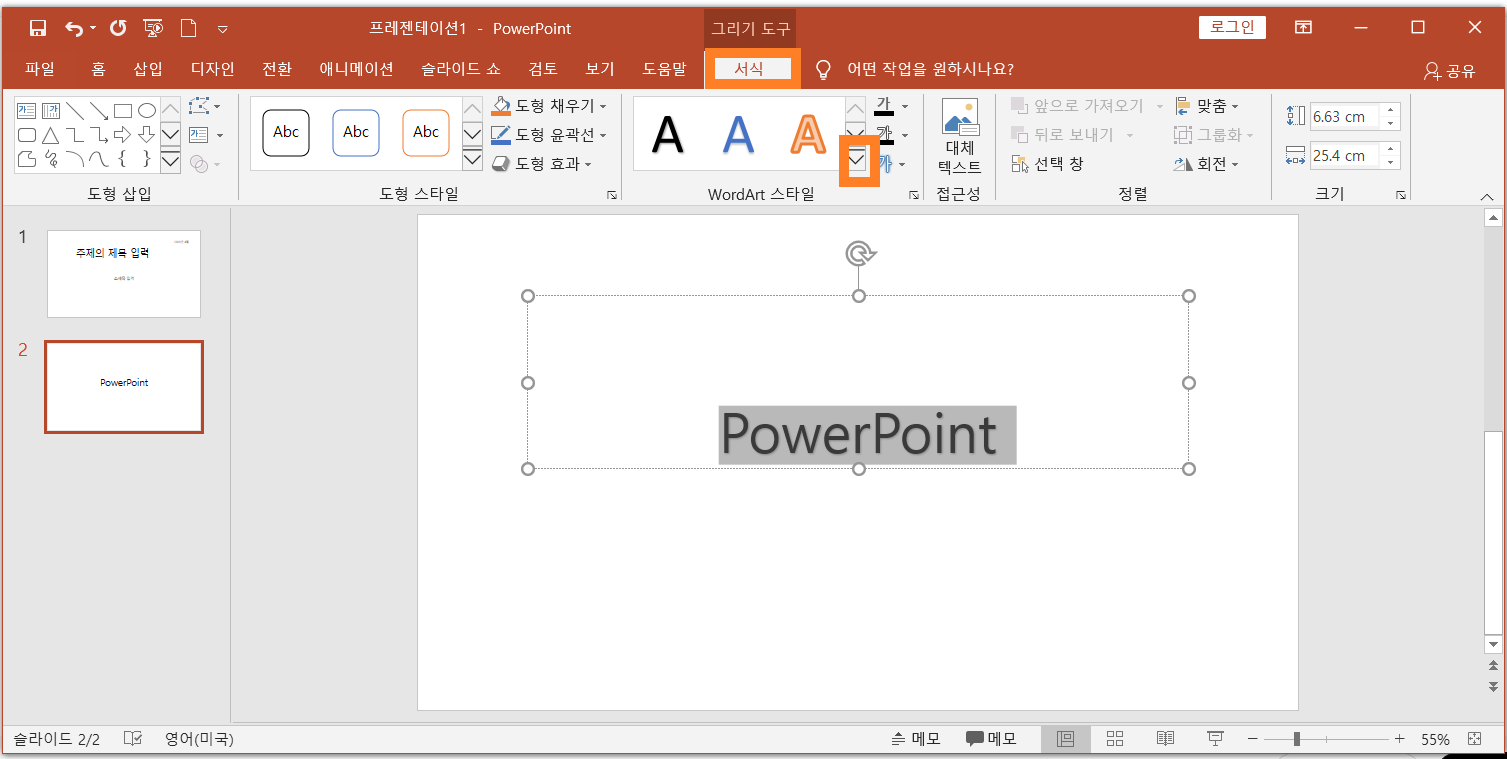Select the rectangle shape in shape gallery
Viewport: 1507px width, 759px height.
[122, 110]
